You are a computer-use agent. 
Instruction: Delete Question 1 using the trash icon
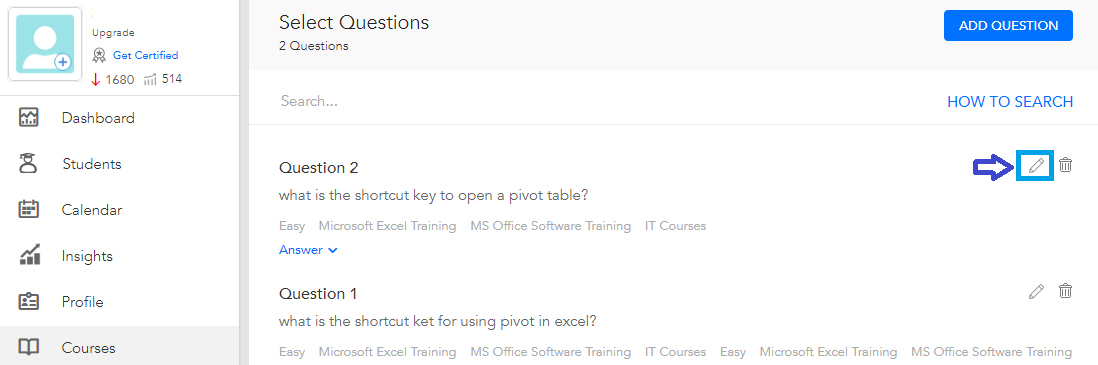[x=1065, y=291]
